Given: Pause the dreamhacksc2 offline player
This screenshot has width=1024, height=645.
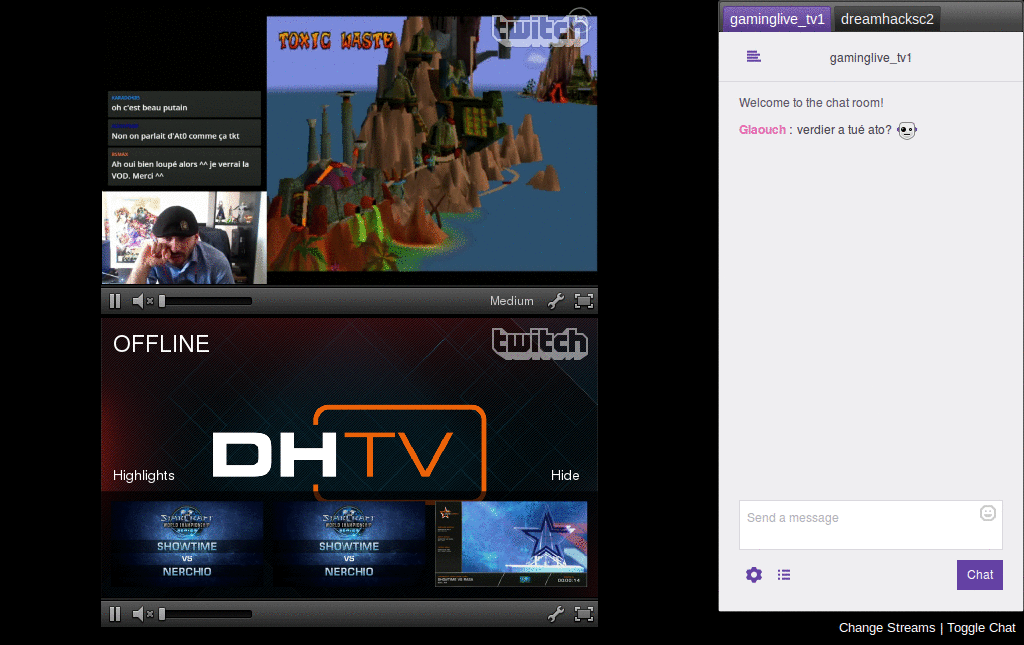Looking at the screenshot, I should point(115,614).
